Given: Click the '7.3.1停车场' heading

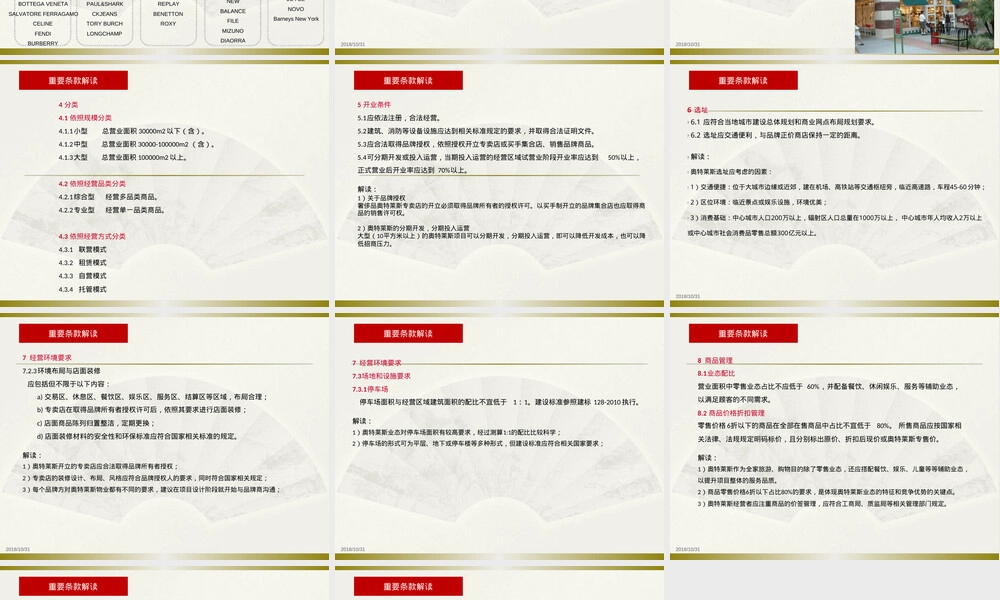Looking at the screenshot, I should point(370,390).
